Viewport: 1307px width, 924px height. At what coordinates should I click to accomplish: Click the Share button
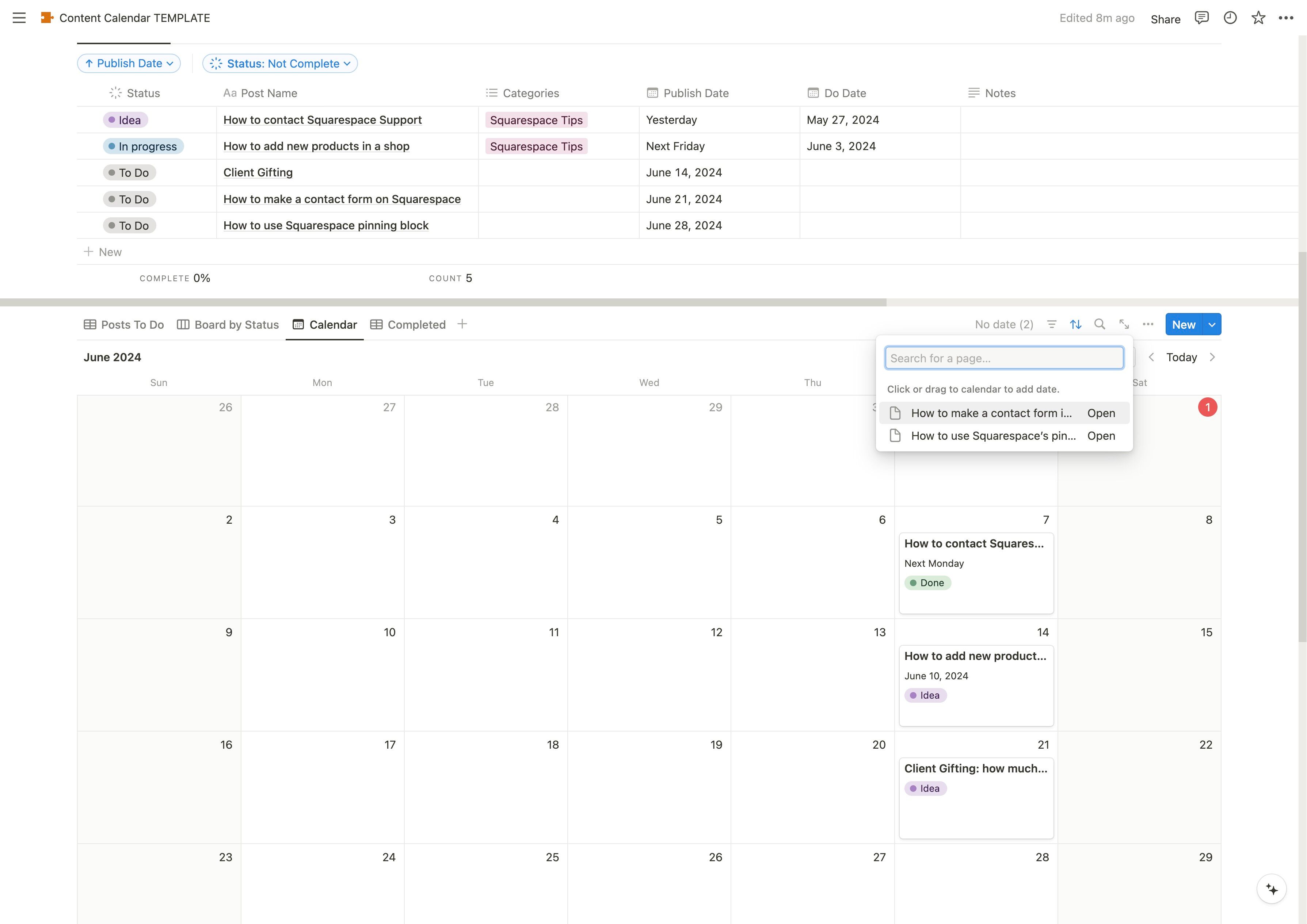pos(1165,19)
